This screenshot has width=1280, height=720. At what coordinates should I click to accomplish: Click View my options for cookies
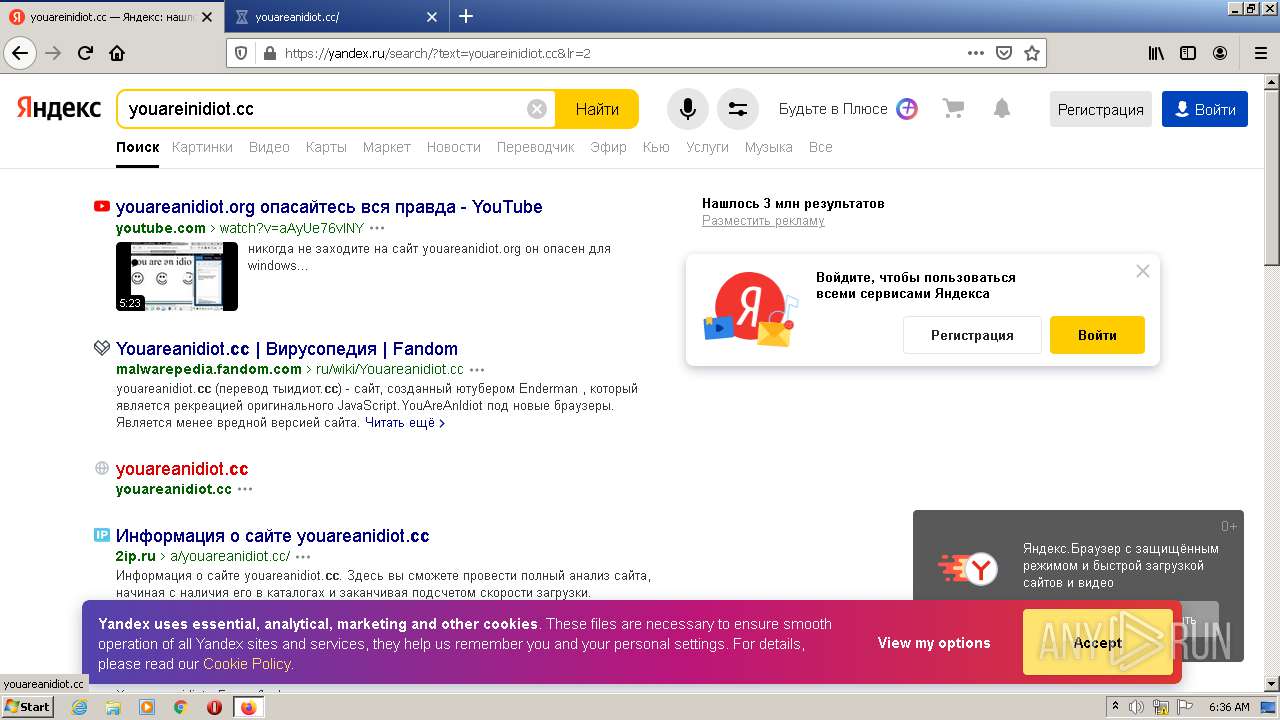point(934,643)
